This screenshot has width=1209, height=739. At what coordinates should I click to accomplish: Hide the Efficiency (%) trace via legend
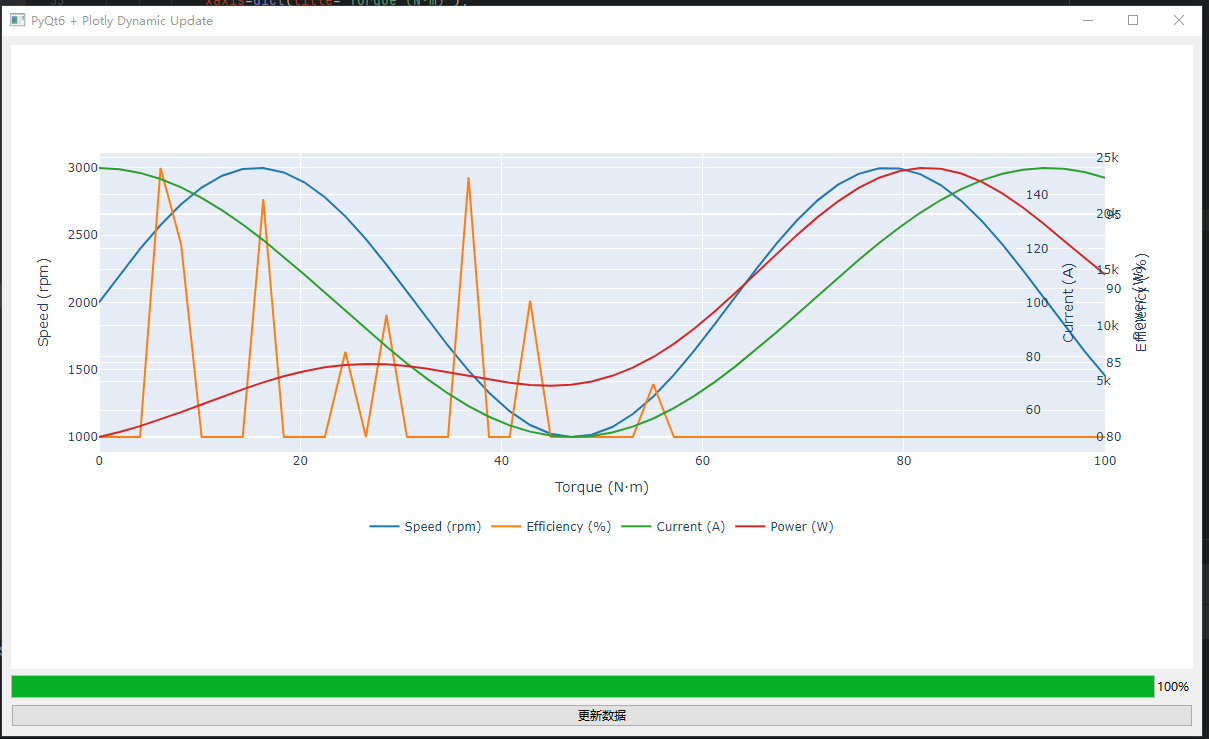pyautogui.click(x=567, y=527)
